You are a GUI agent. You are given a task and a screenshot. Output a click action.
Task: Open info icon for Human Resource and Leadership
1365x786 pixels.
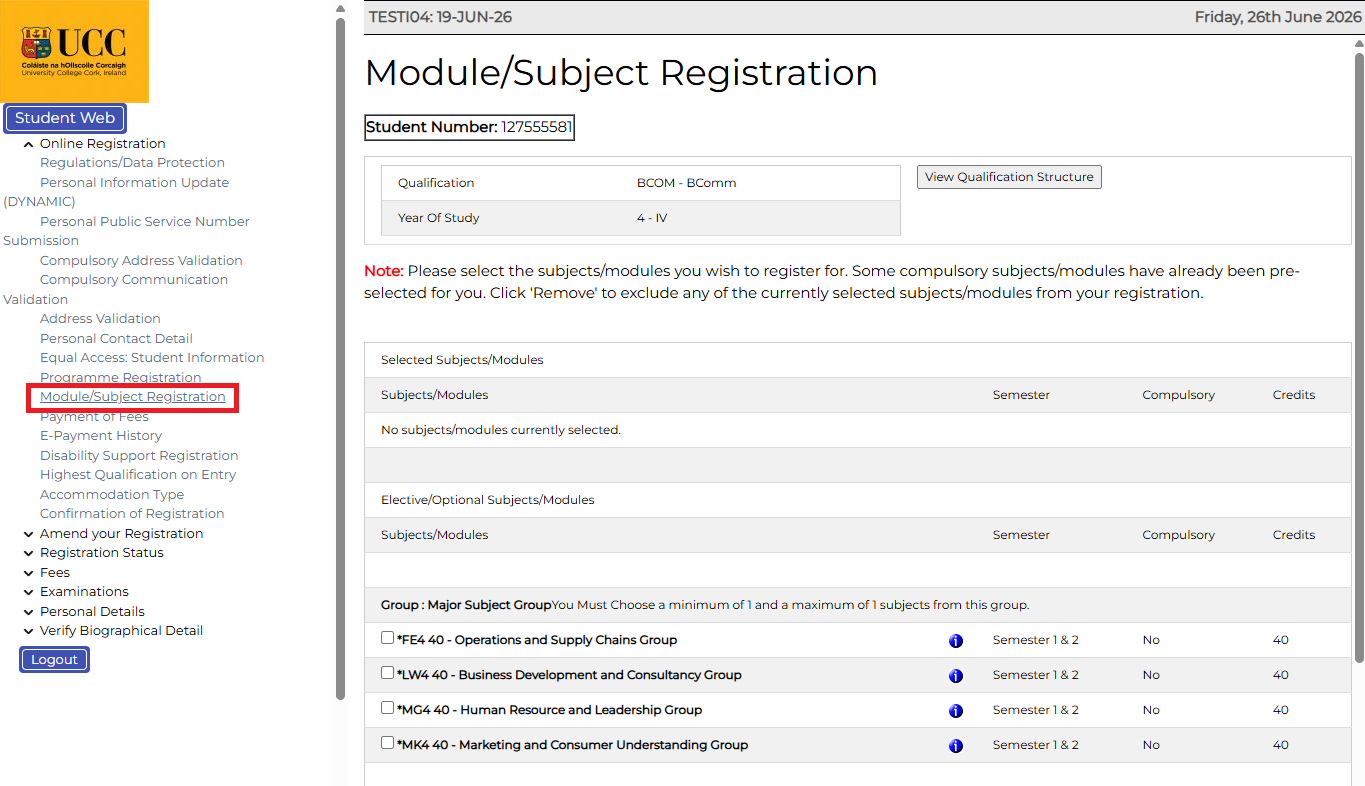(956, 711)
